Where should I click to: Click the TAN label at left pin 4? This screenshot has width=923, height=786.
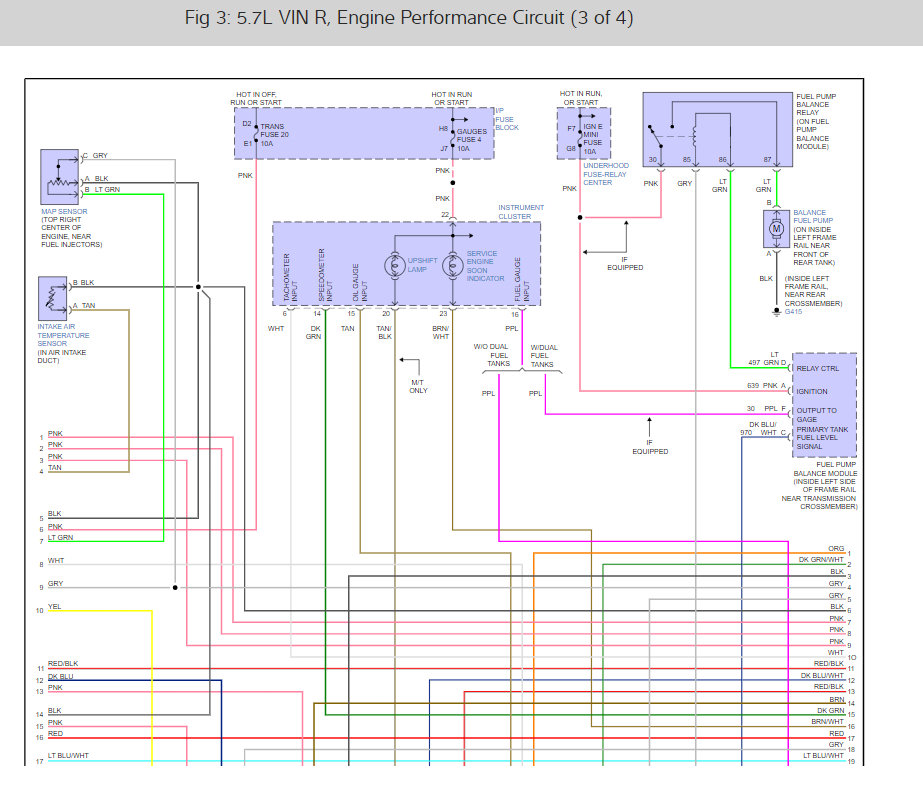tap(55, 467)
